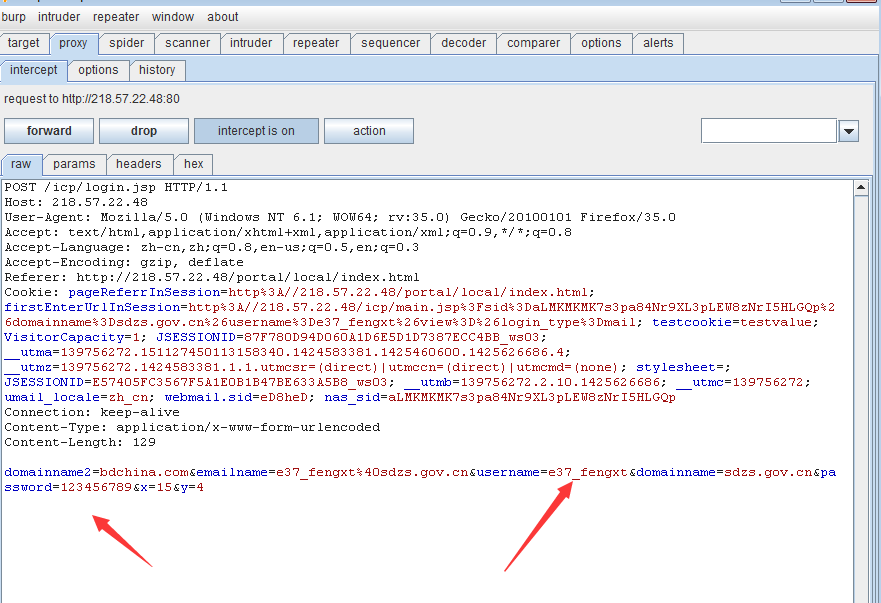Screen dimensions: 881x603
Task: Click the domainname2 parameter name
Action: (x=48, y=472)
